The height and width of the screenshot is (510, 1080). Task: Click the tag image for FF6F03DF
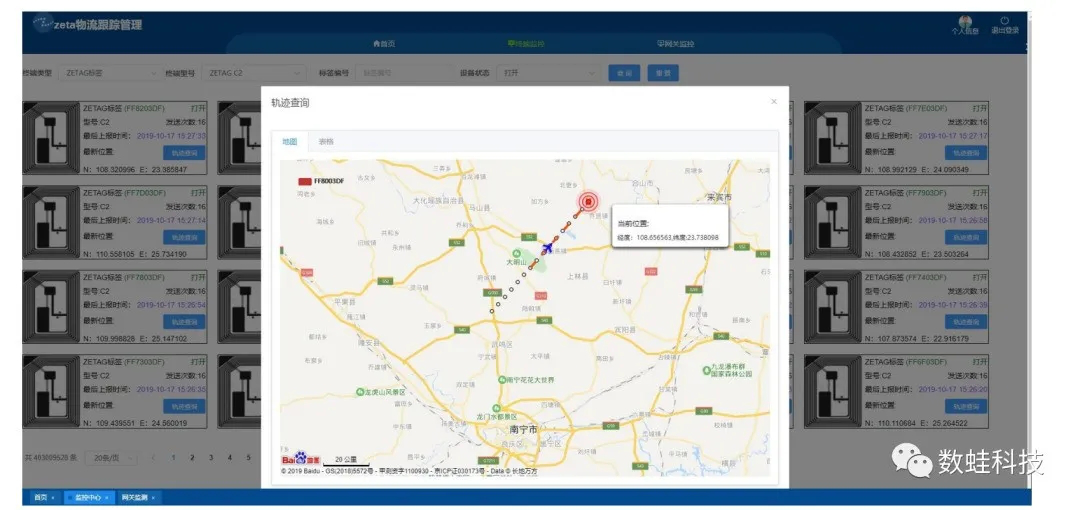[833, 391]
